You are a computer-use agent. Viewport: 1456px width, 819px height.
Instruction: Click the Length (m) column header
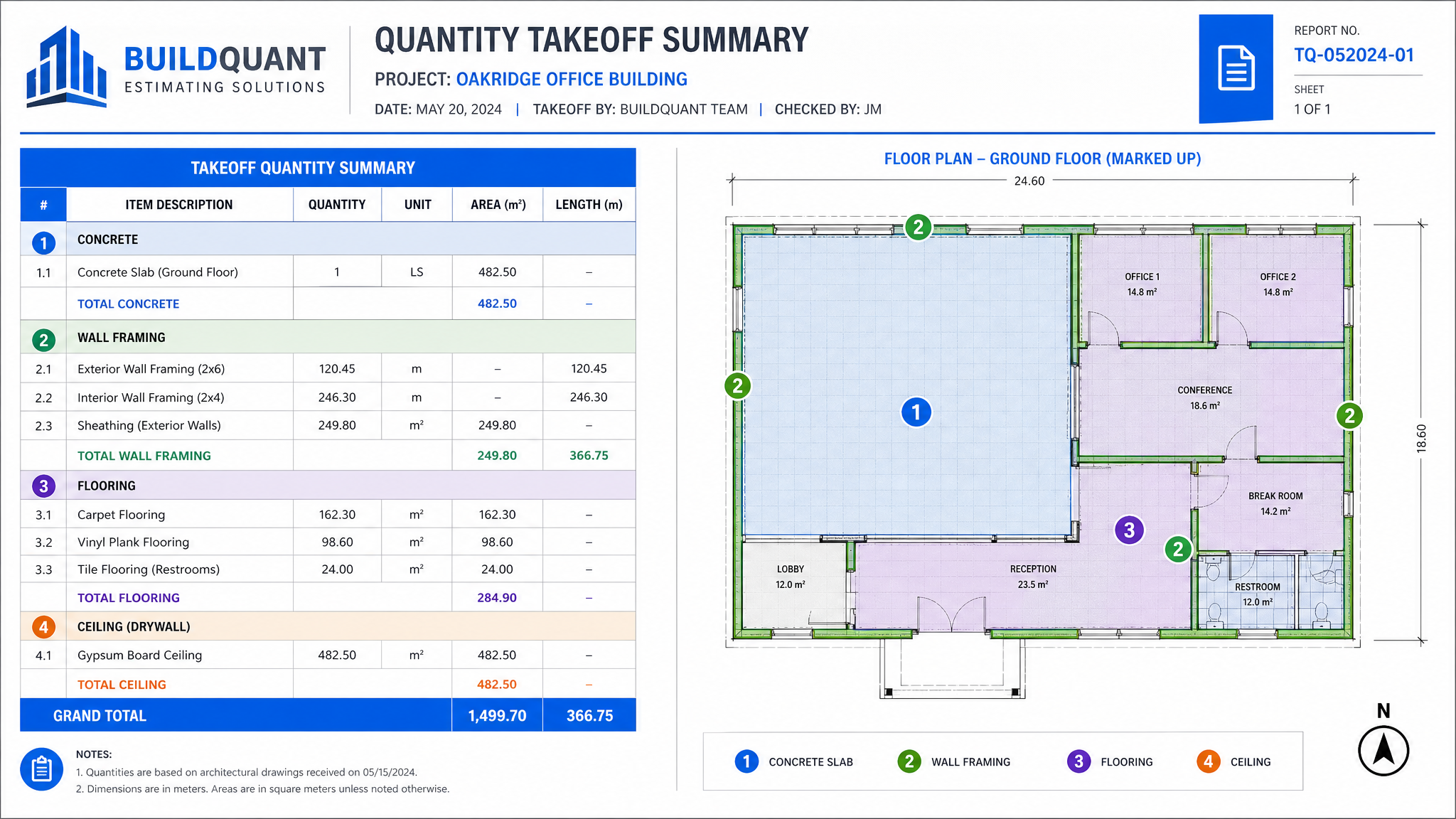(x=589, y=205)
